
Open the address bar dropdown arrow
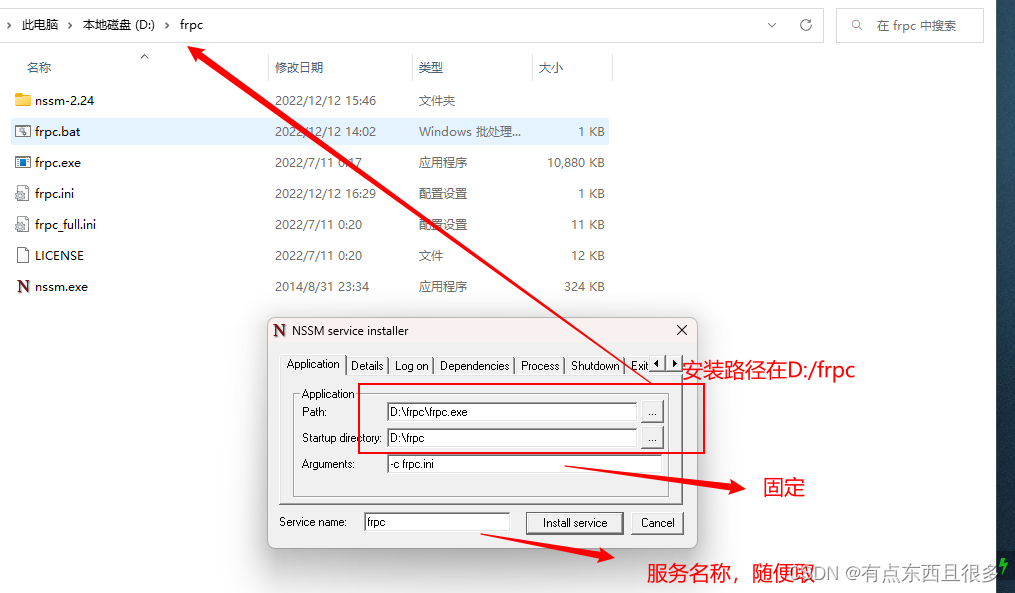tap(773, 24)
